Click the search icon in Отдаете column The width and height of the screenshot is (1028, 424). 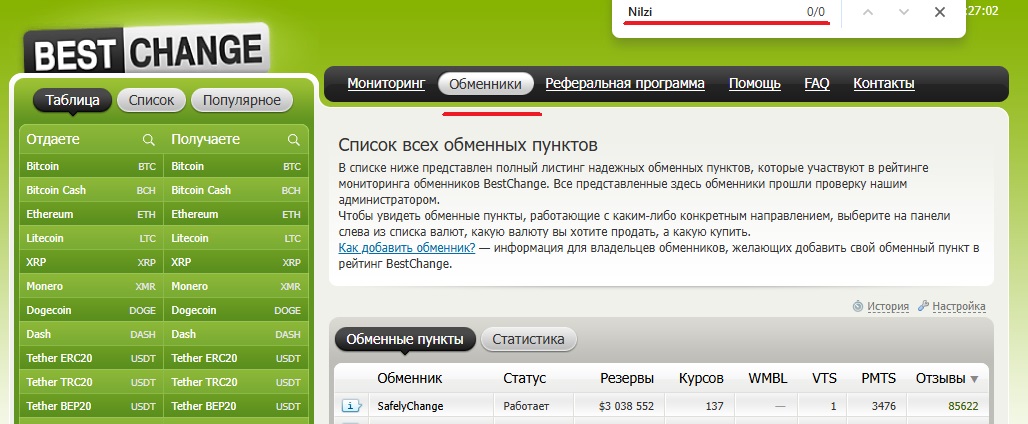click(149, 140)
